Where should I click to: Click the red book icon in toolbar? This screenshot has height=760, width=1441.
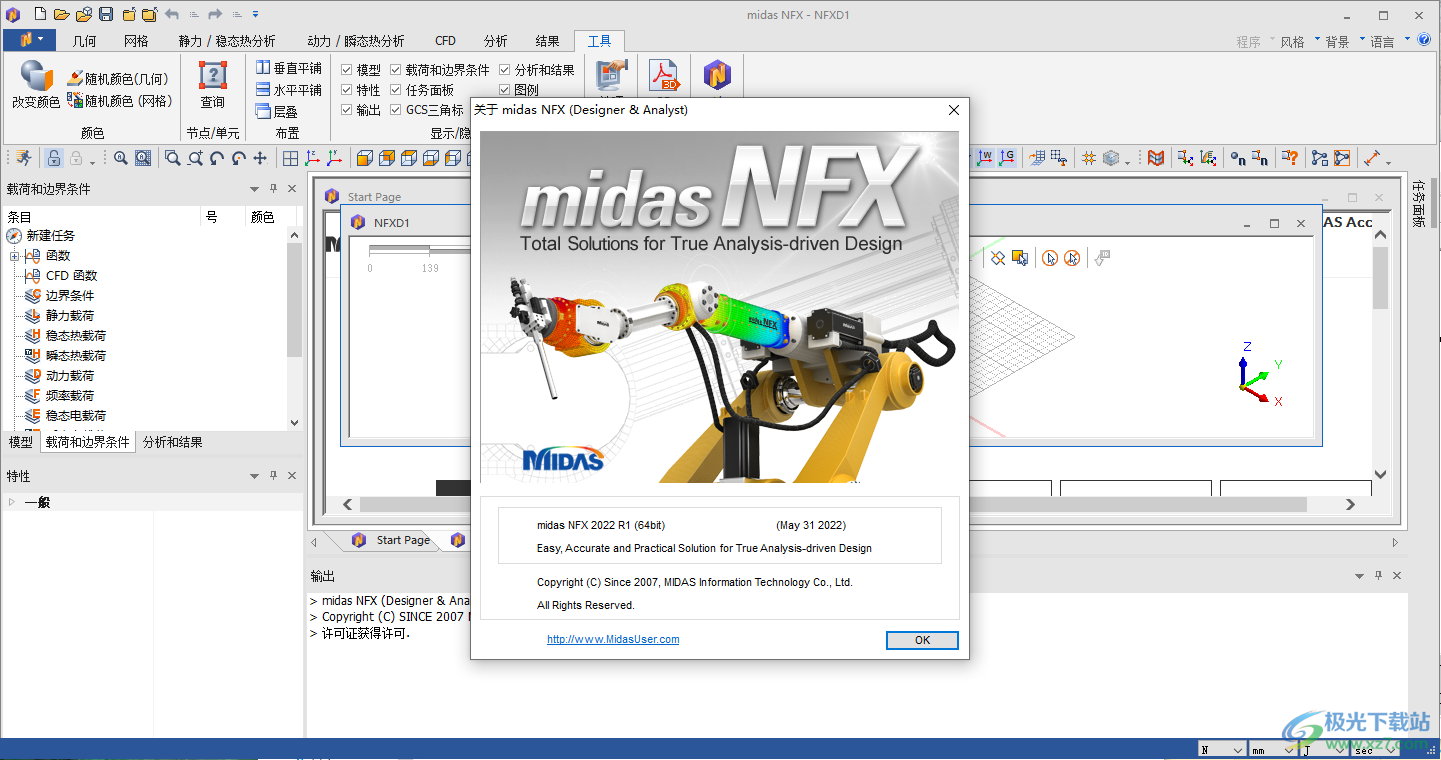1156,158
